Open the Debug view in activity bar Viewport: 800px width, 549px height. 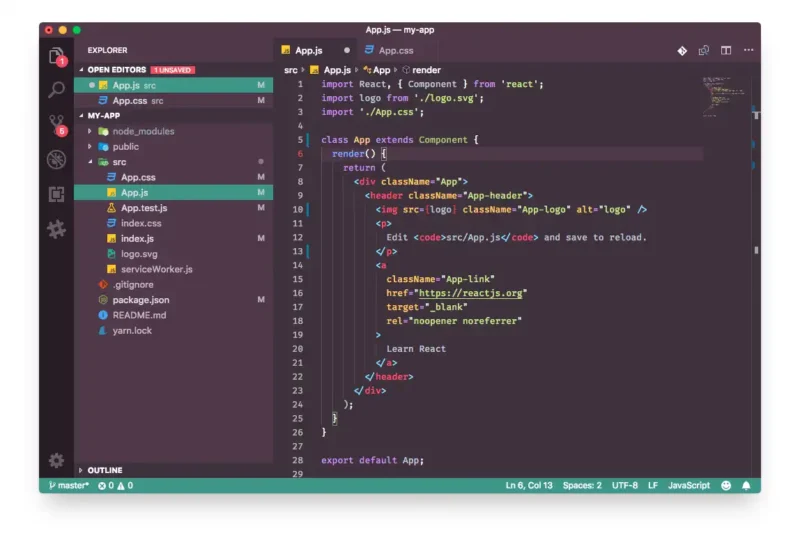(57, 160)
